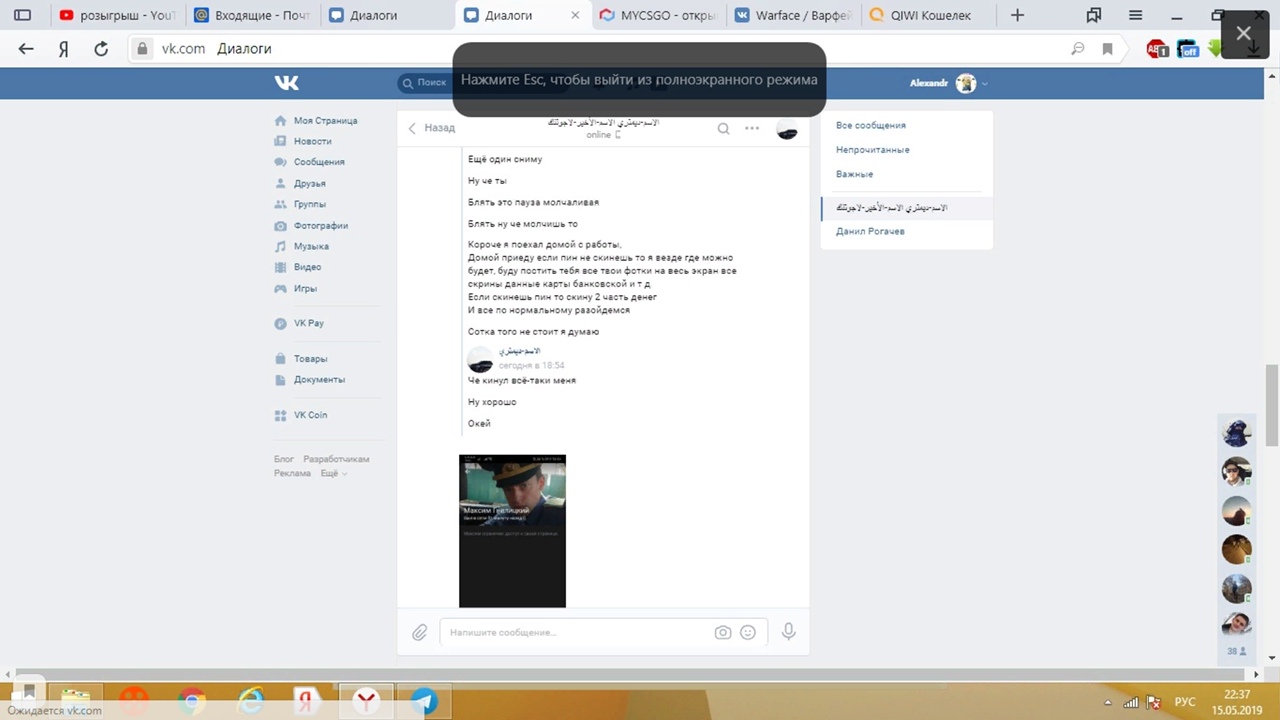Open Данил Рогачев conversation
Image resolution: width=1280 pixels, height=720 pixels.
[x=870, y=231]
